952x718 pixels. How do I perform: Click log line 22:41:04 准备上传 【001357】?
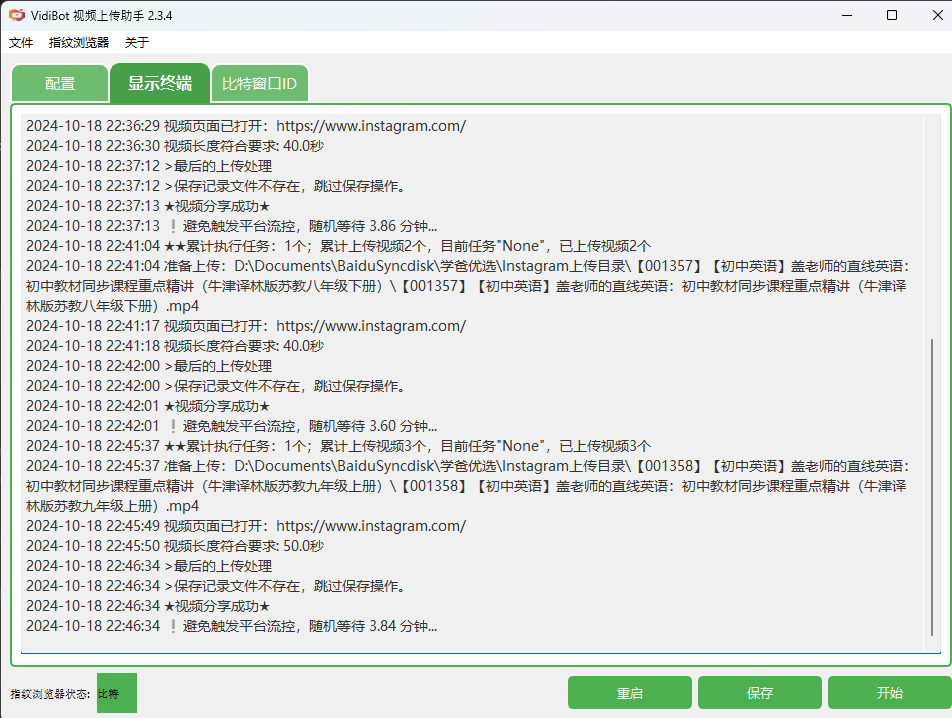coord(468,286)
